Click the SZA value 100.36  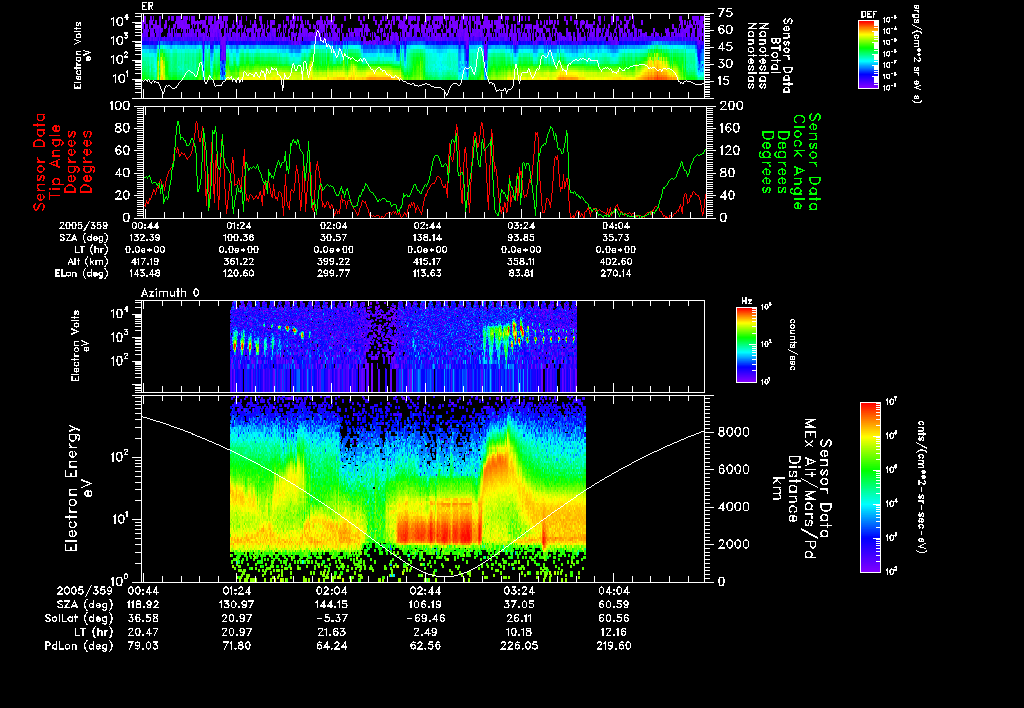[x=238, y=238]
